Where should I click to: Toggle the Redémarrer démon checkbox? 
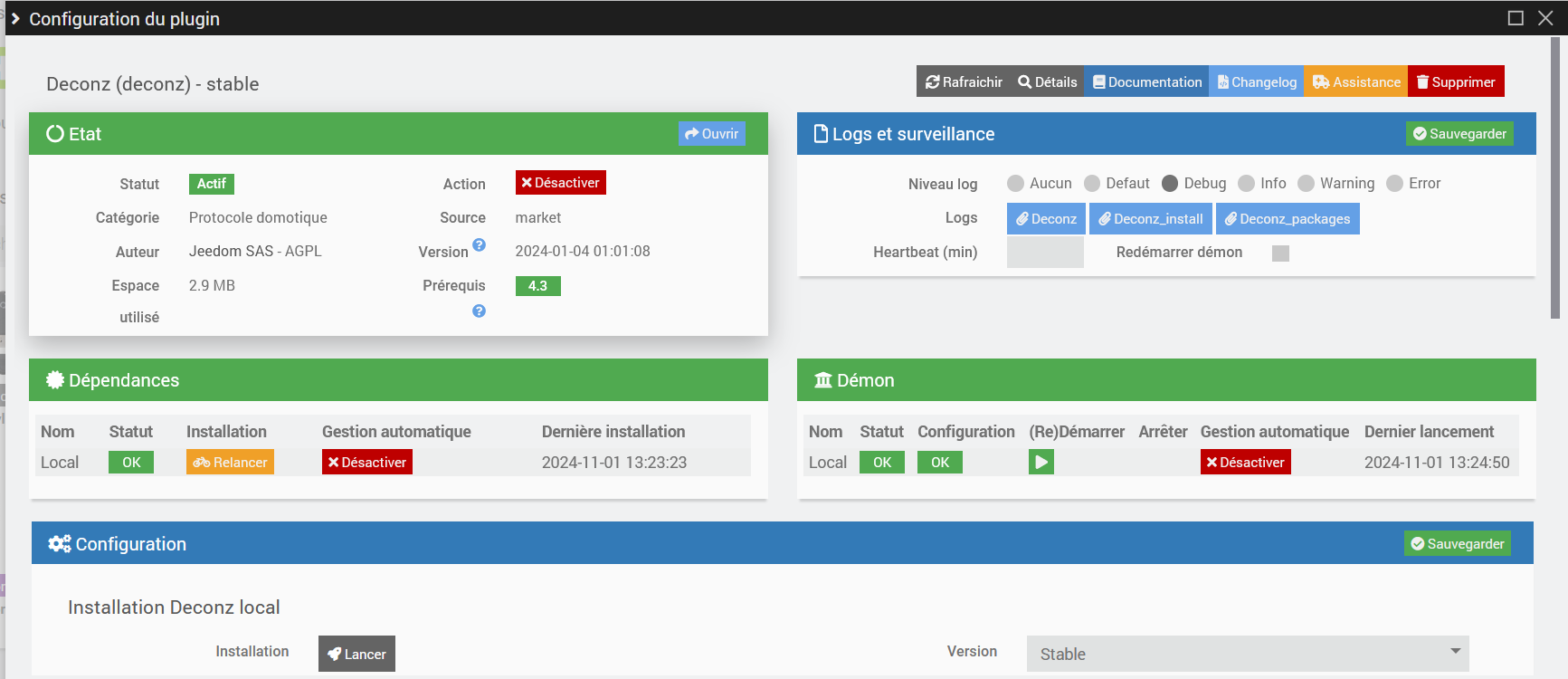(1280, 253)
